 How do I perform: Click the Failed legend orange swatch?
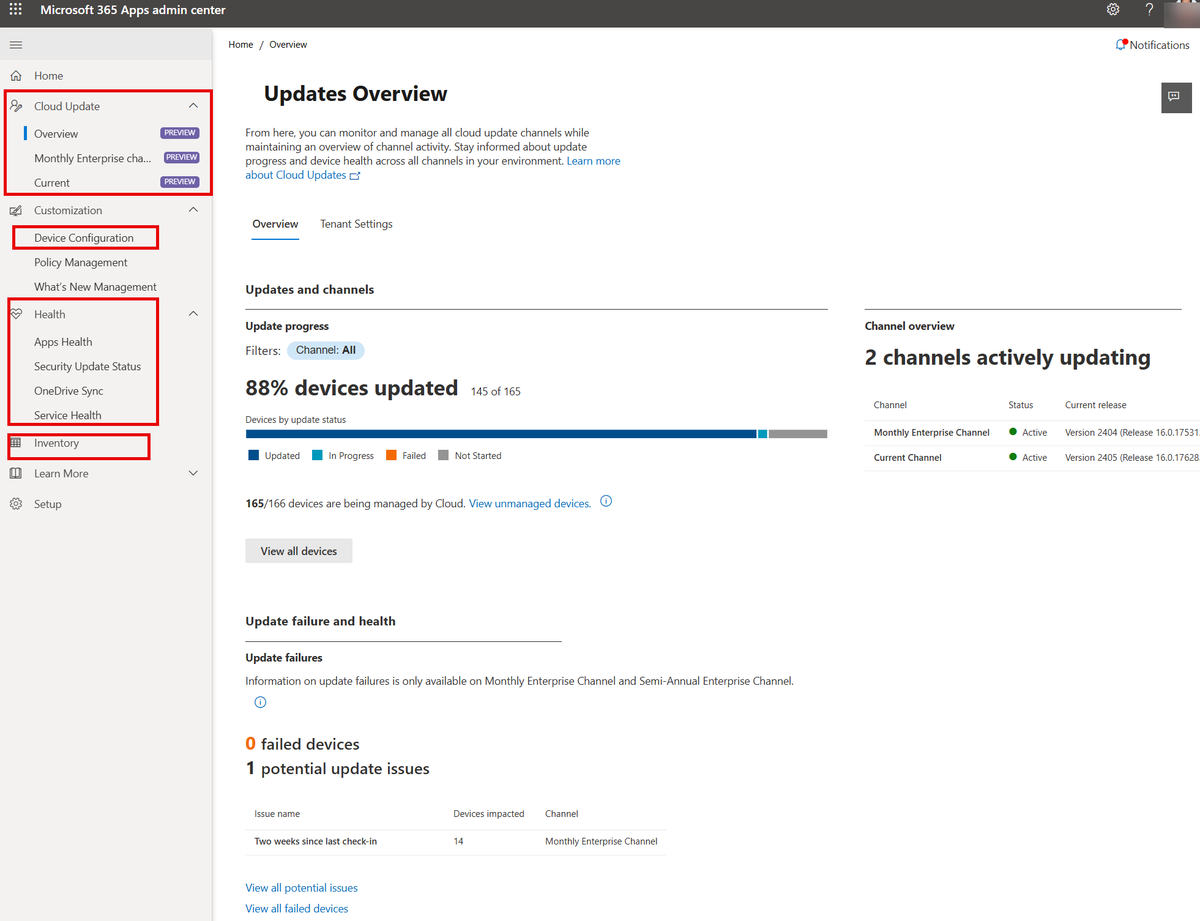click(x=391, y=456)
